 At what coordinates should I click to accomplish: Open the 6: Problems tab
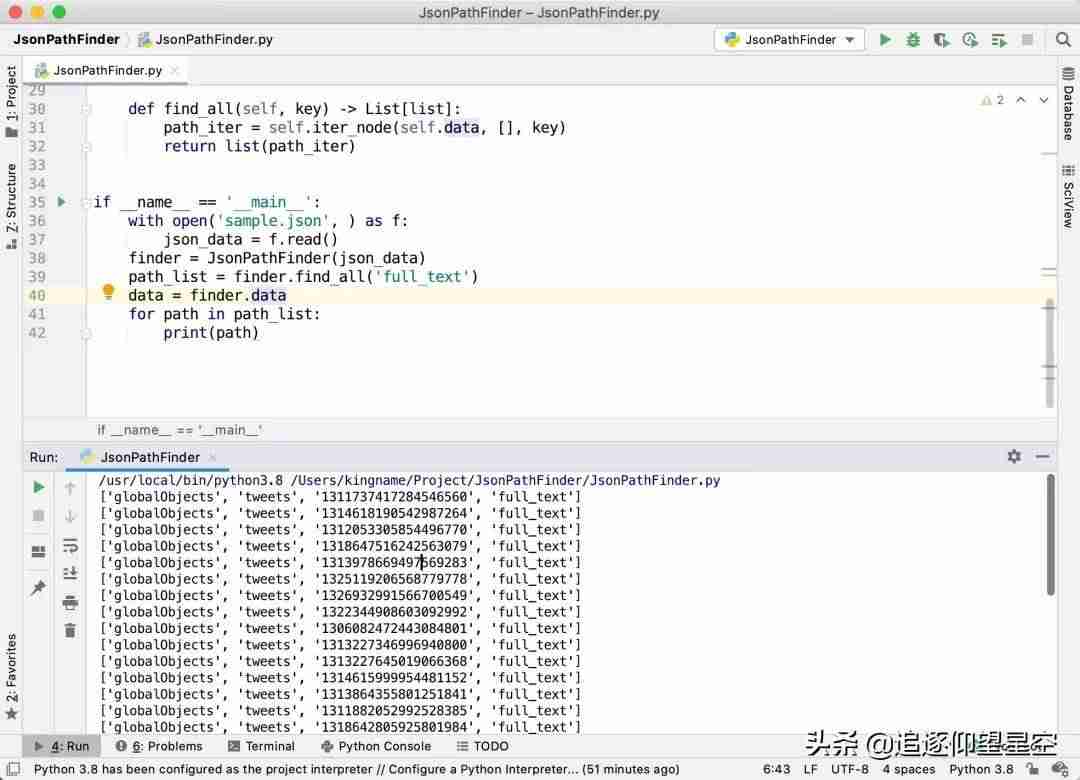(160, 746)
